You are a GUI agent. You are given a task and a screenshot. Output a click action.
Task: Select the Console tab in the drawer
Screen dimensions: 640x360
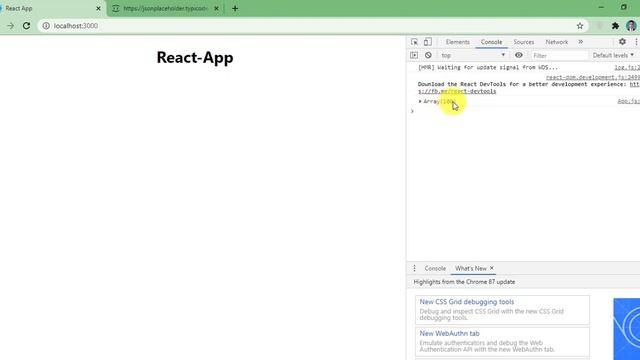point(435,268)
